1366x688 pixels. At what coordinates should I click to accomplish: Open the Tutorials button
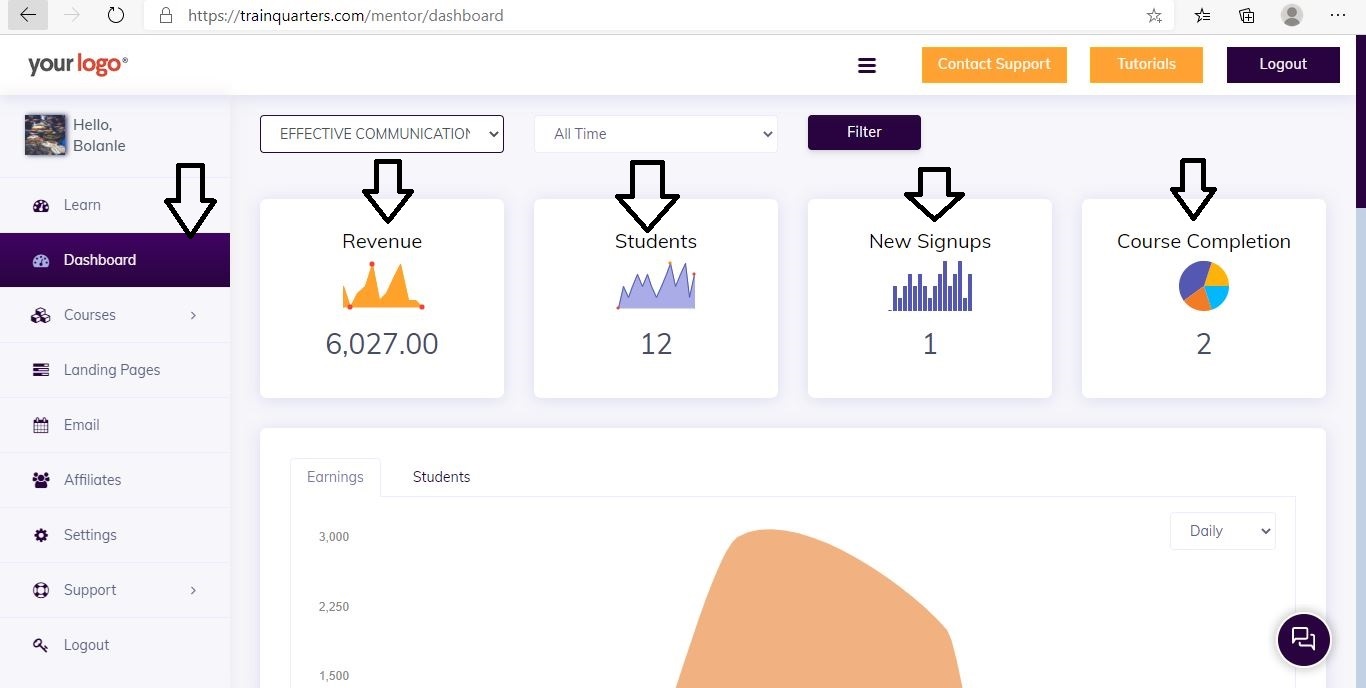[1146, 65]
